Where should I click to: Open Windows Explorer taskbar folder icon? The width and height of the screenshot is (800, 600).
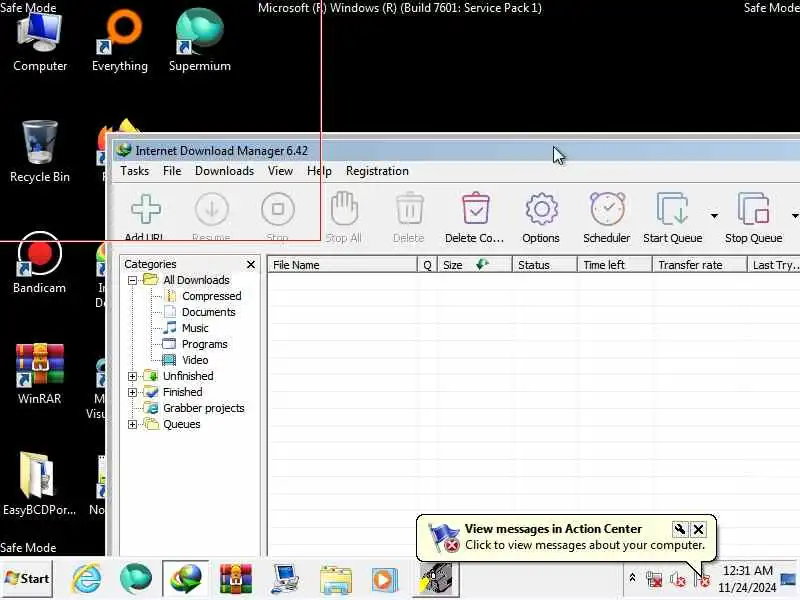click(x=336, y=580)
